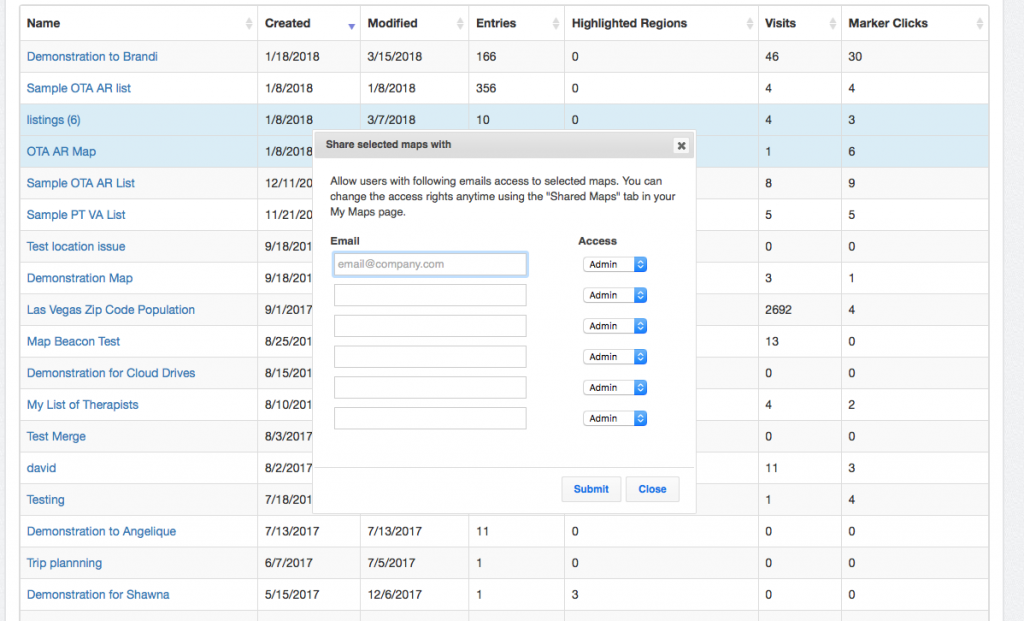The height and width of the screenshot is (621, 1024).
Task: Open the second Admin access dropdown
Action: point(615,296)
